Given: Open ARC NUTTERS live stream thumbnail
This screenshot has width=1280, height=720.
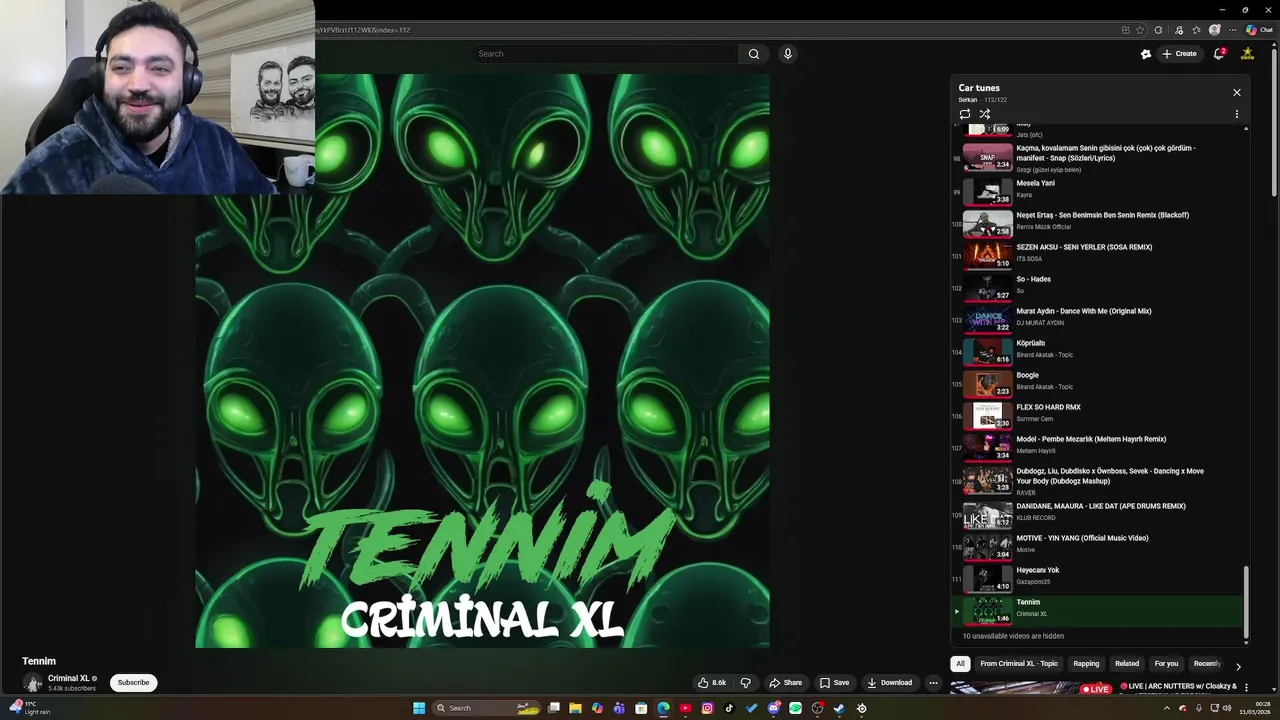Looking at the screenshot, I should 1031,688.
